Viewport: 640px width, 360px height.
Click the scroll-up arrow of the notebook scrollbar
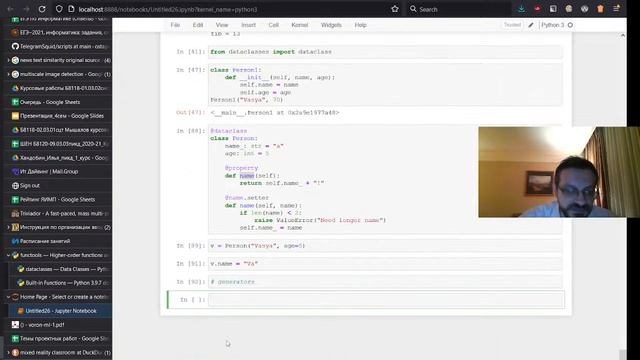click(x=622, y=36)
